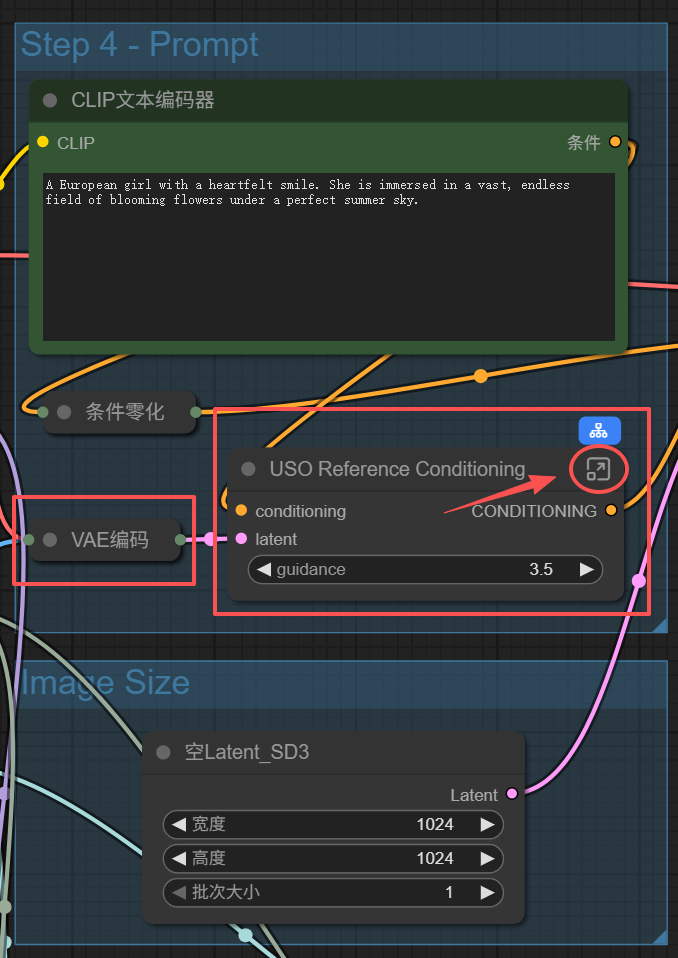Select the USO Reference Conditioning title text
Viewport: 678px width, 958px height.
point(398,469)
